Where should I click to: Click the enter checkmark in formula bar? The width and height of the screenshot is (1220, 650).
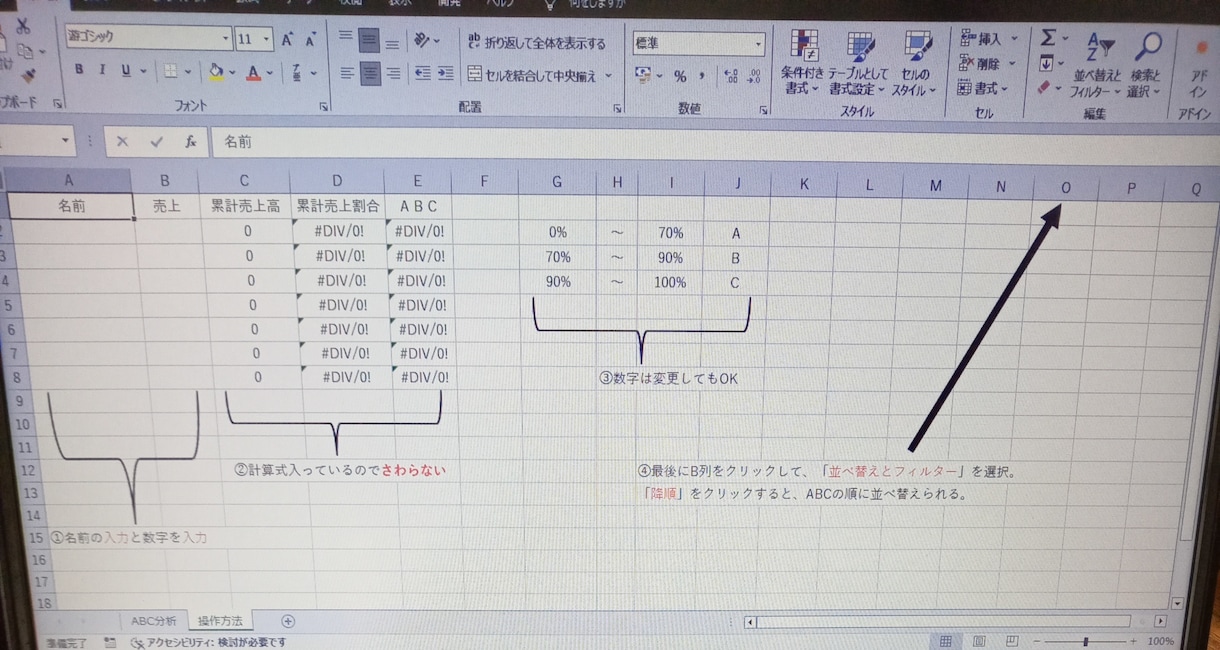click(156, 142)
